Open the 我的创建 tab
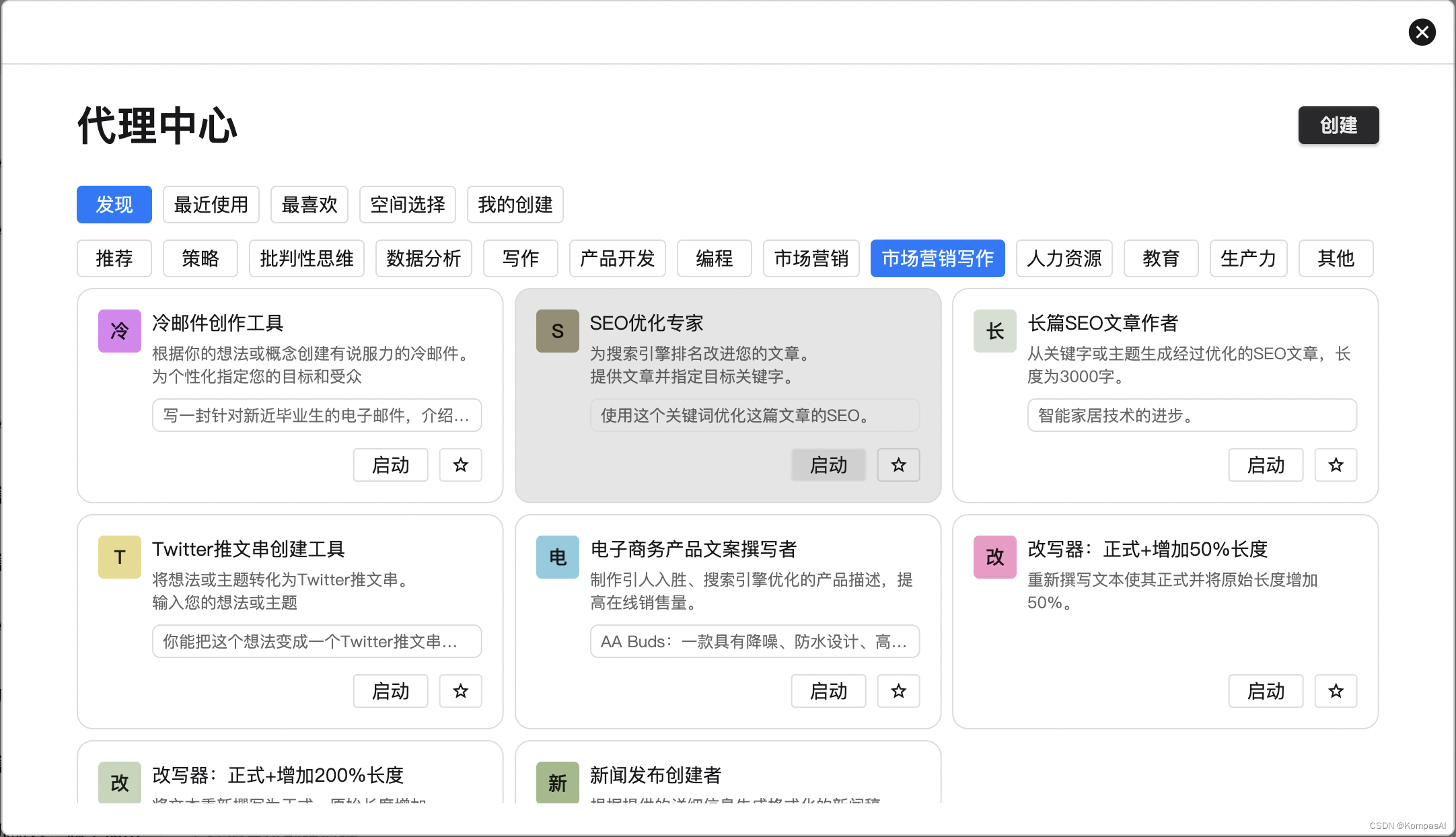The height and width of the screenshot is (837, 1456). point(515,205)
